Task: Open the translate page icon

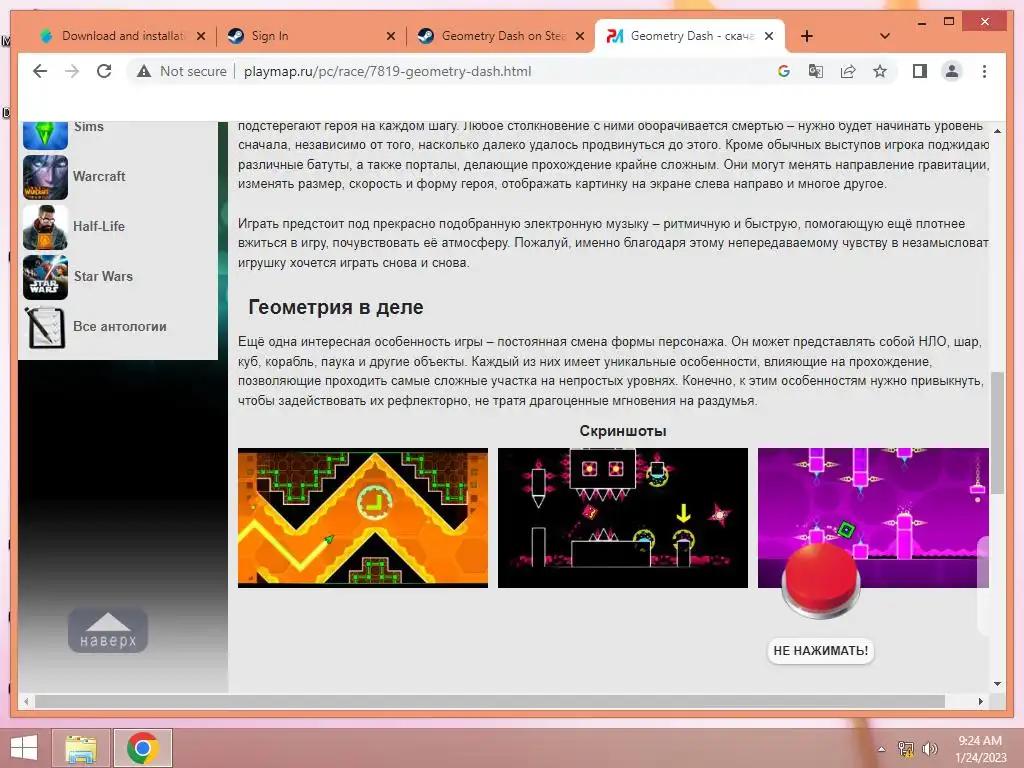Action: [x=816, y=71]
